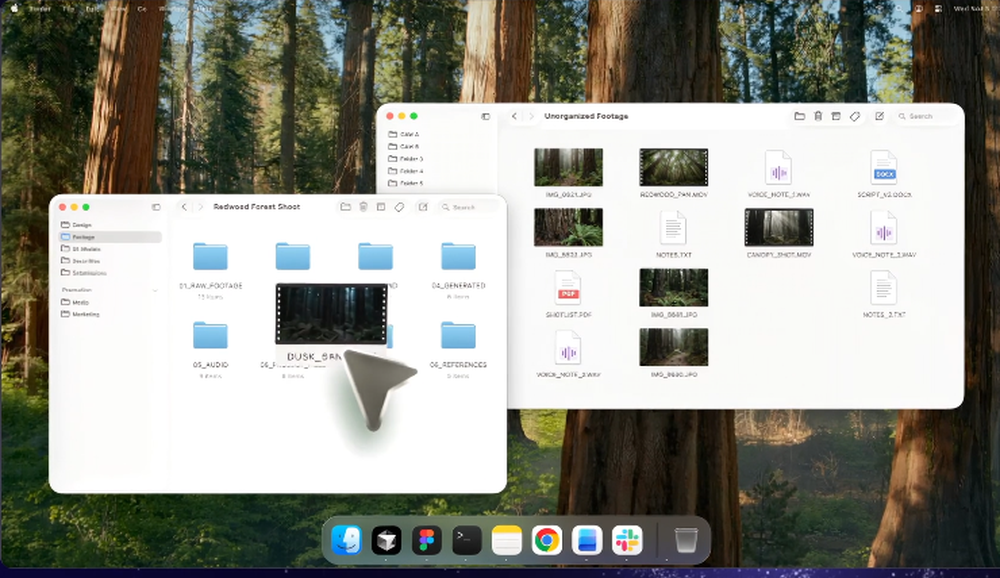The height and width of the screenshot is (578, 1000).
Task: Select the CANOPY_SHOT.MOV video thumbnail
Action: (779, 227)
